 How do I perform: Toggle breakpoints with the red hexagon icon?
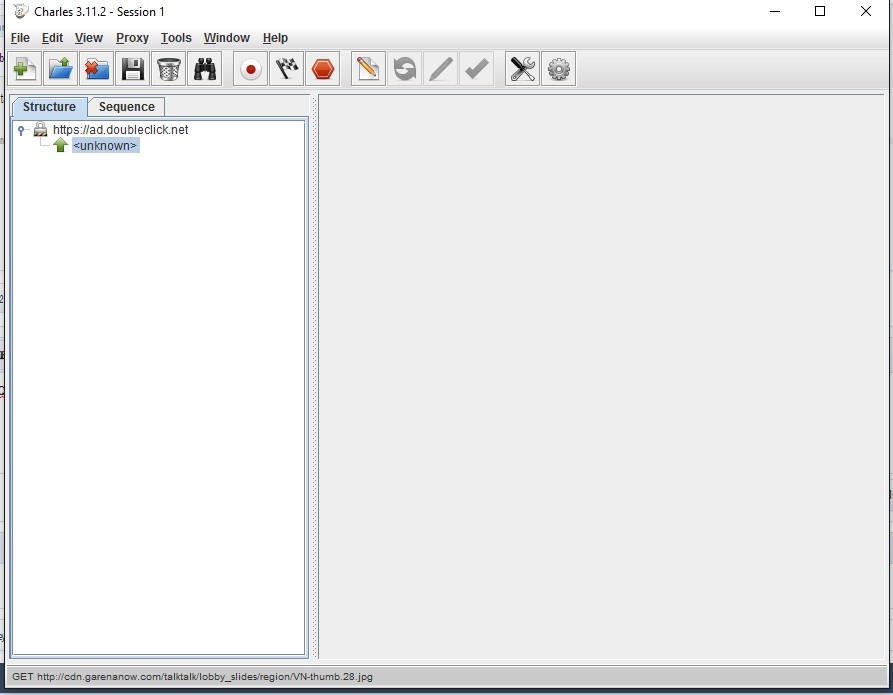tap(322, 69)
